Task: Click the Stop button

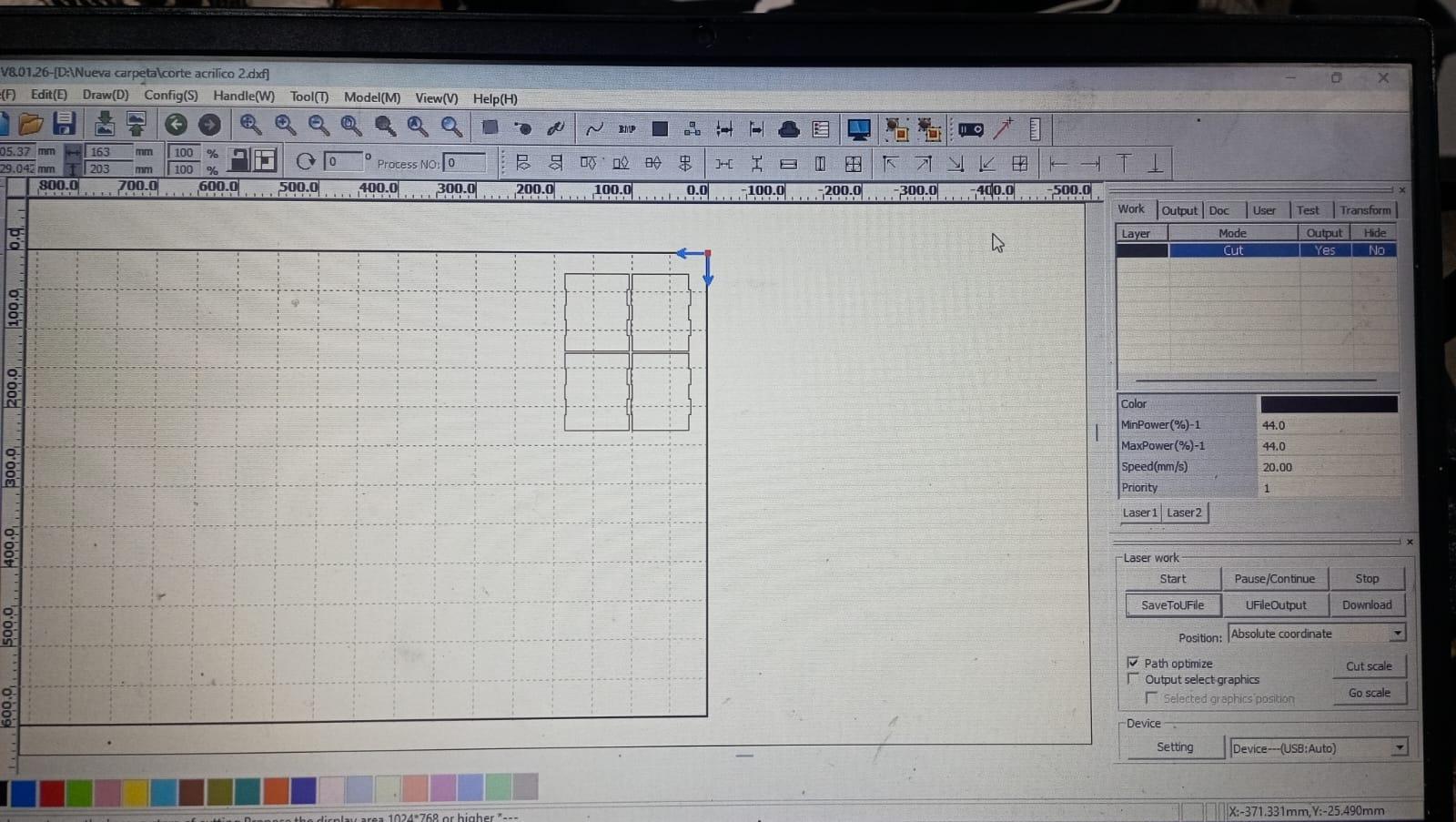Action: coord(1367,579)
